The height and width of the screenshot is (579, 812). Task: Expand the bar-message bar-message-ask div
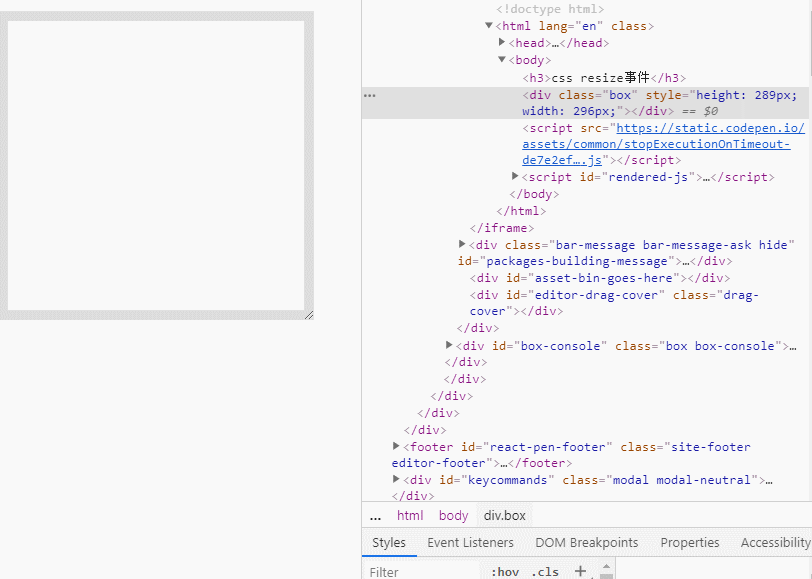pyautogui.click(x=462, y=244)
